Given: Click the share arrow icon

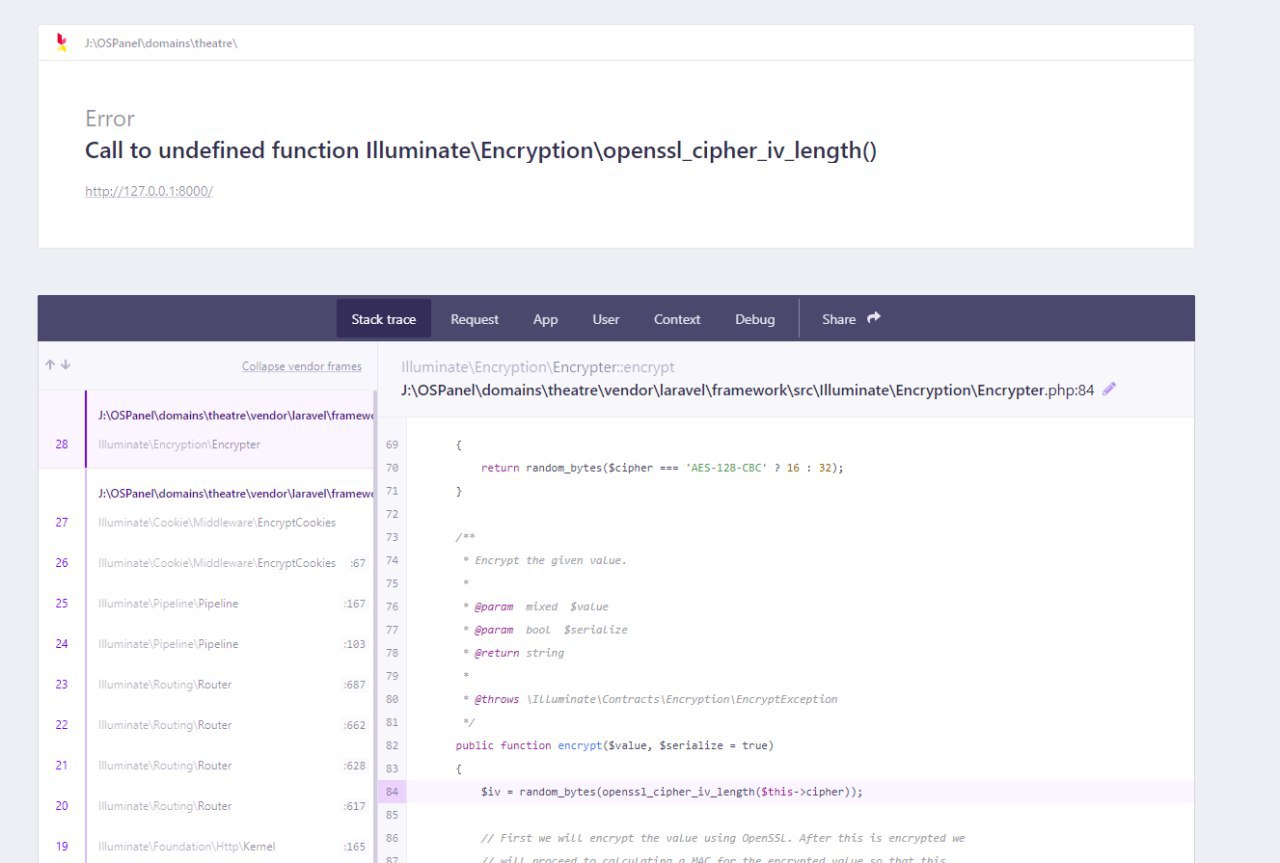Looking at the screenshot, I should click(873, 318).
